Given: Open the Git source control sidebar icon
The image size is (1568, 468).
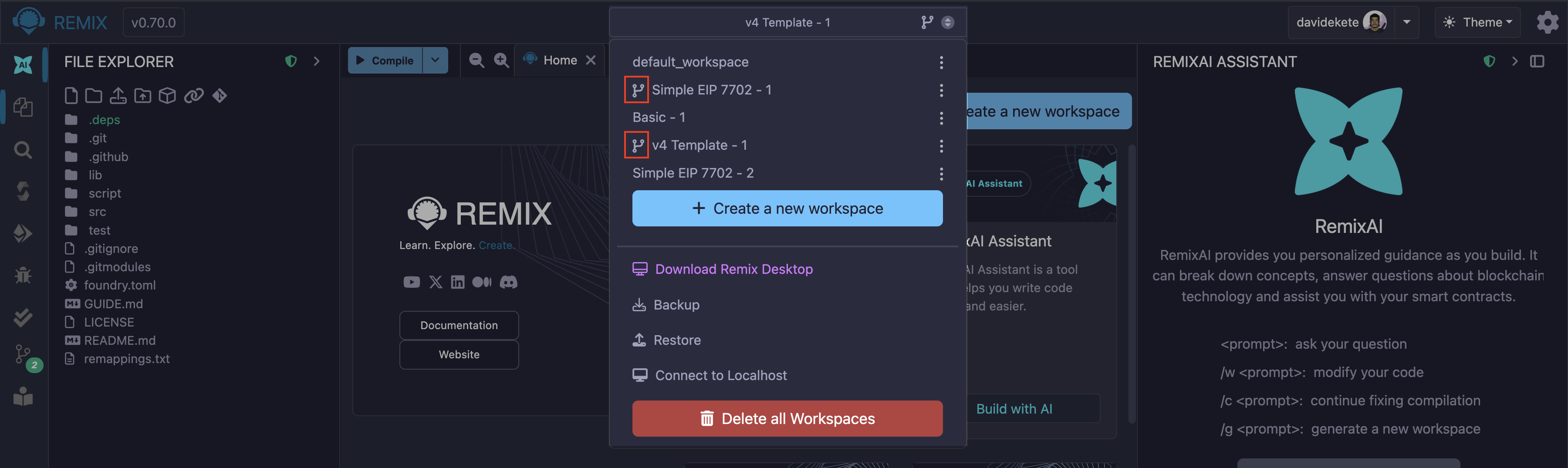Looking at the screenshot, I should 23,355.
